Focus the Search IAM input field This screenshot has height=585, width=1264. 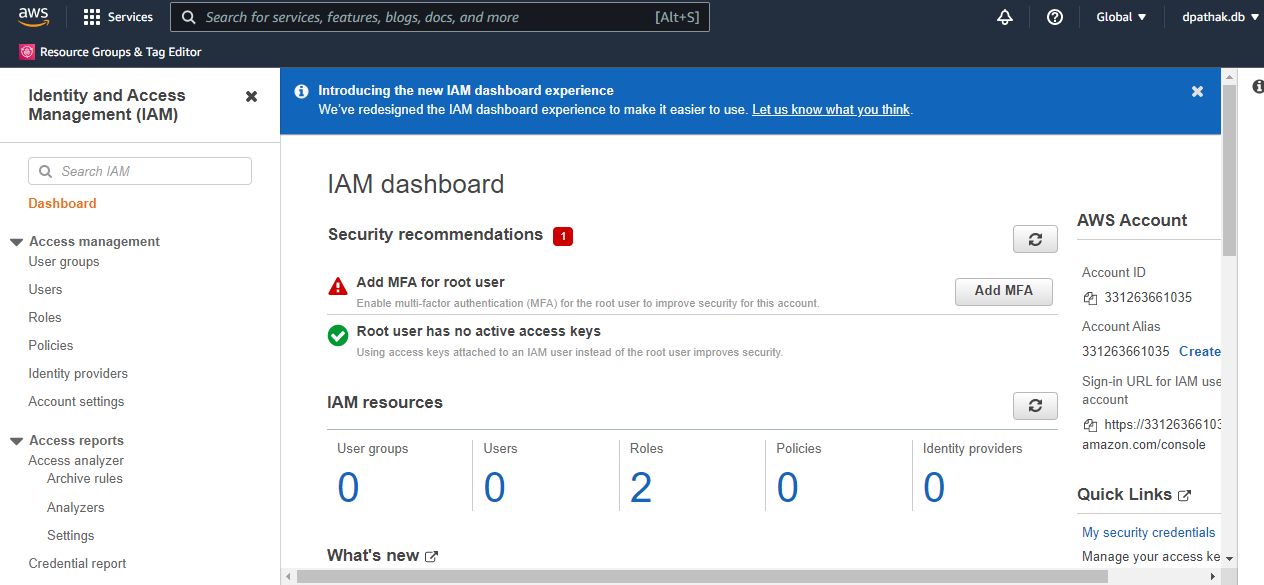point(140,171)
